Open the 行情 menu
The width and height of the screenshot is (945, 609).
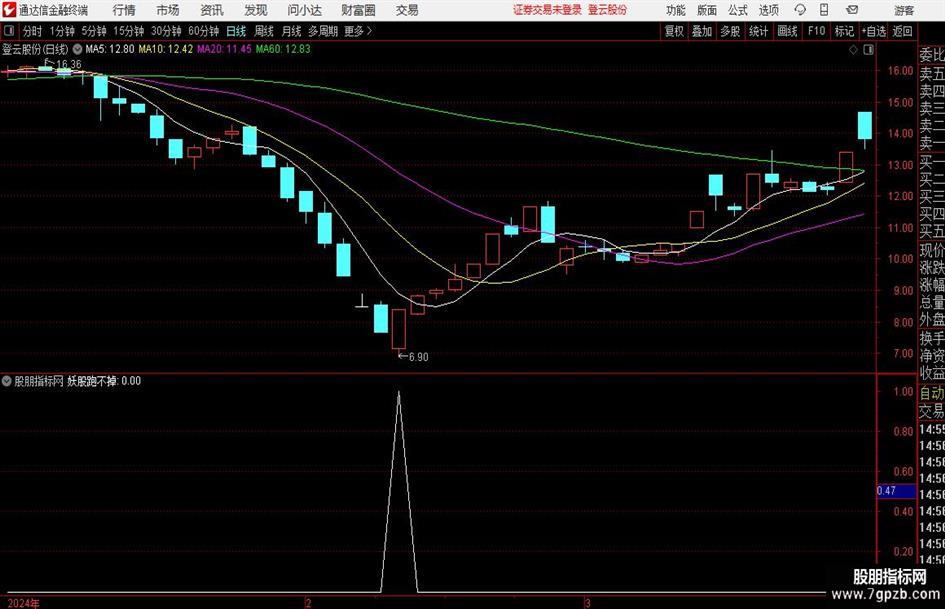coord(124,10)
